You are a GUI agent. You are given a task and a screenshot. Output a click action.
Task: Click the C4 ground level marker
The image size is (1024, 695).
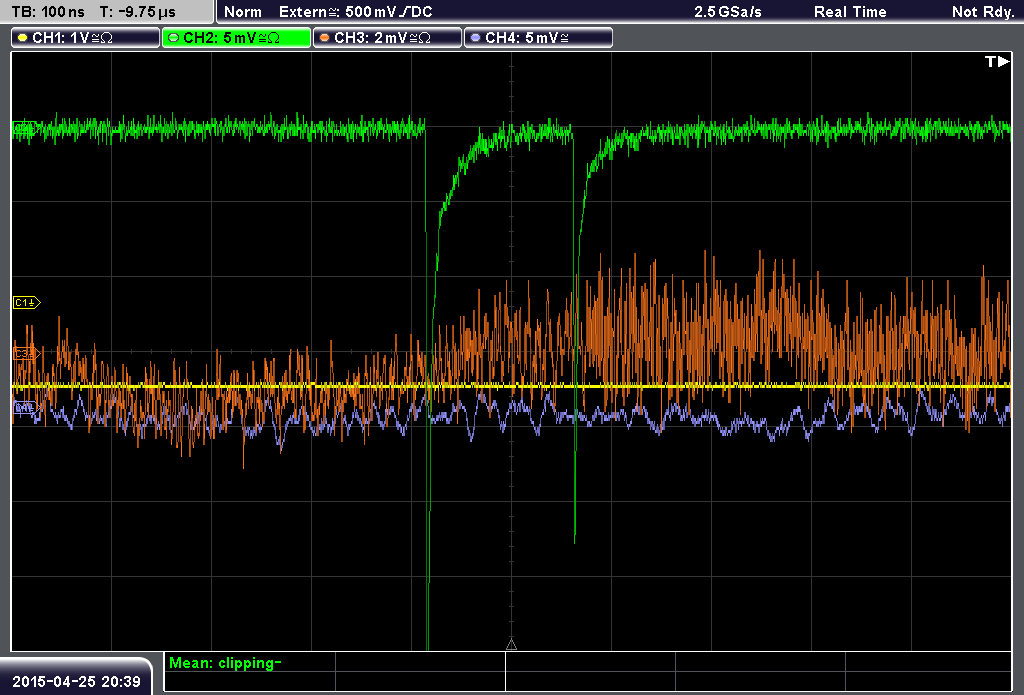(27, 408)
